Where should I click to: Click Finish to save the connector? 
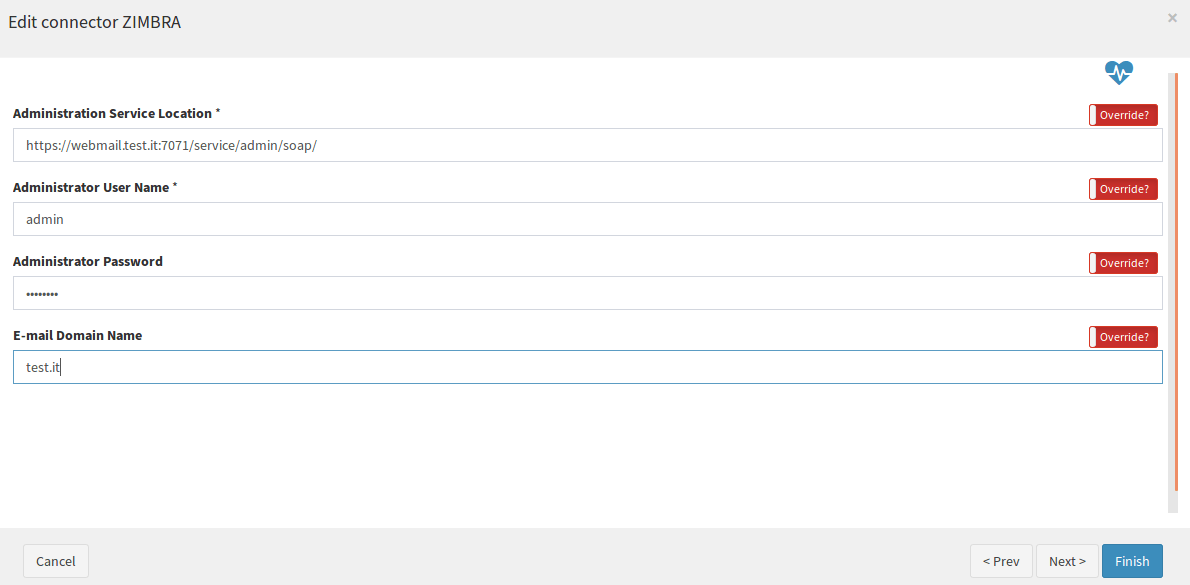[x=1132, y=561]
